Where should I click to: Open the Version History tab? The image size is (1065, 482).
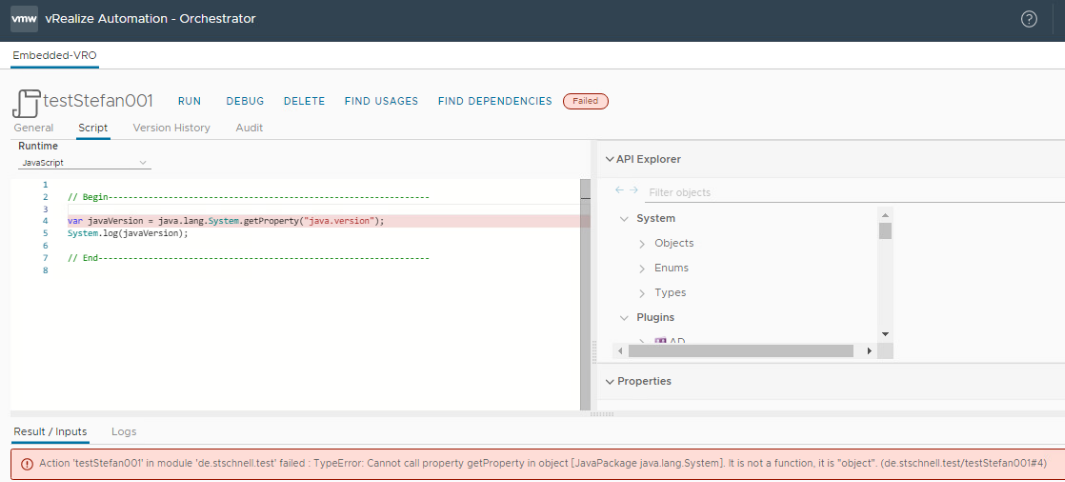tap(171, 128)
